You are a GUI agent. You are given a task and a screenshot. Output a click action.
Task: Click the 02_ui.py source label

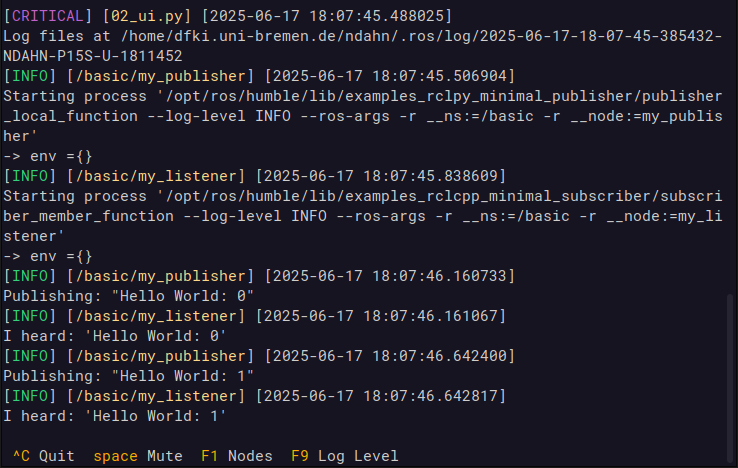(x=147, y=16)
